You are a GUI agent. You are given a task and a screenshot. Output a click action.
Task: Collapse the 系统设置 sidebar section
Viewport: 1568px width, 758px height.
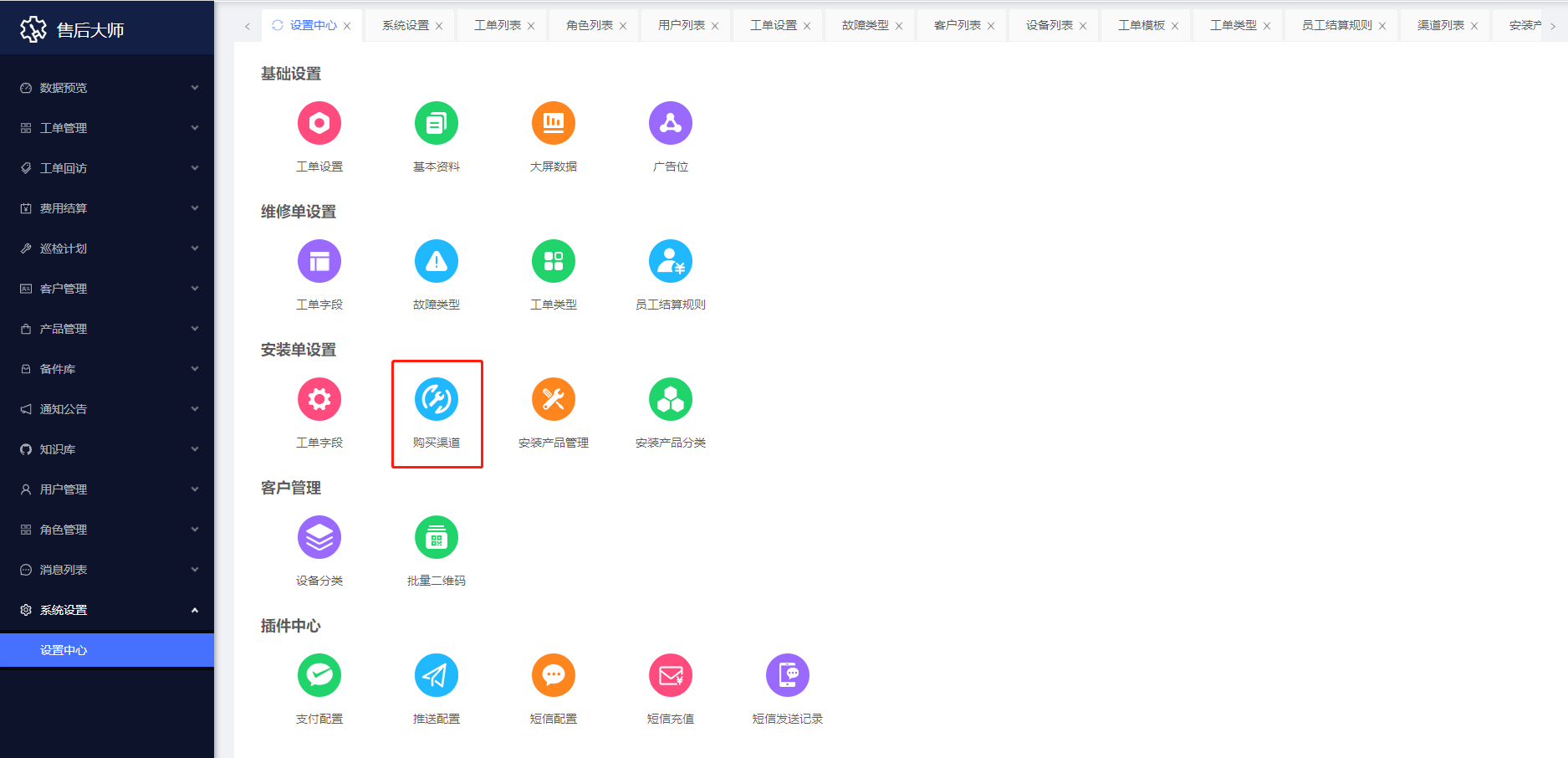tap(107, 610)
